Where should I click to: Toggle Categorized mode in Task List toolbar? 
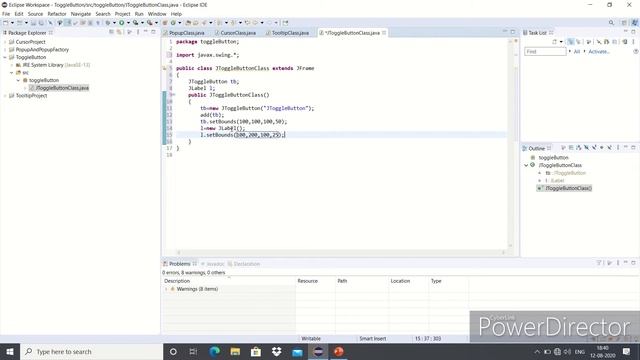[570, 42]
